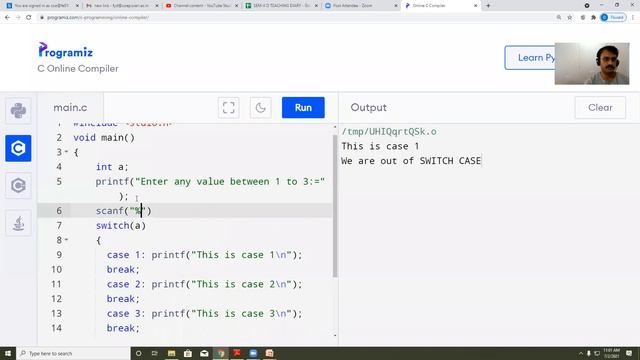Open the Chrome profile Paused button

pyautogui.click(x=613, y=18)
